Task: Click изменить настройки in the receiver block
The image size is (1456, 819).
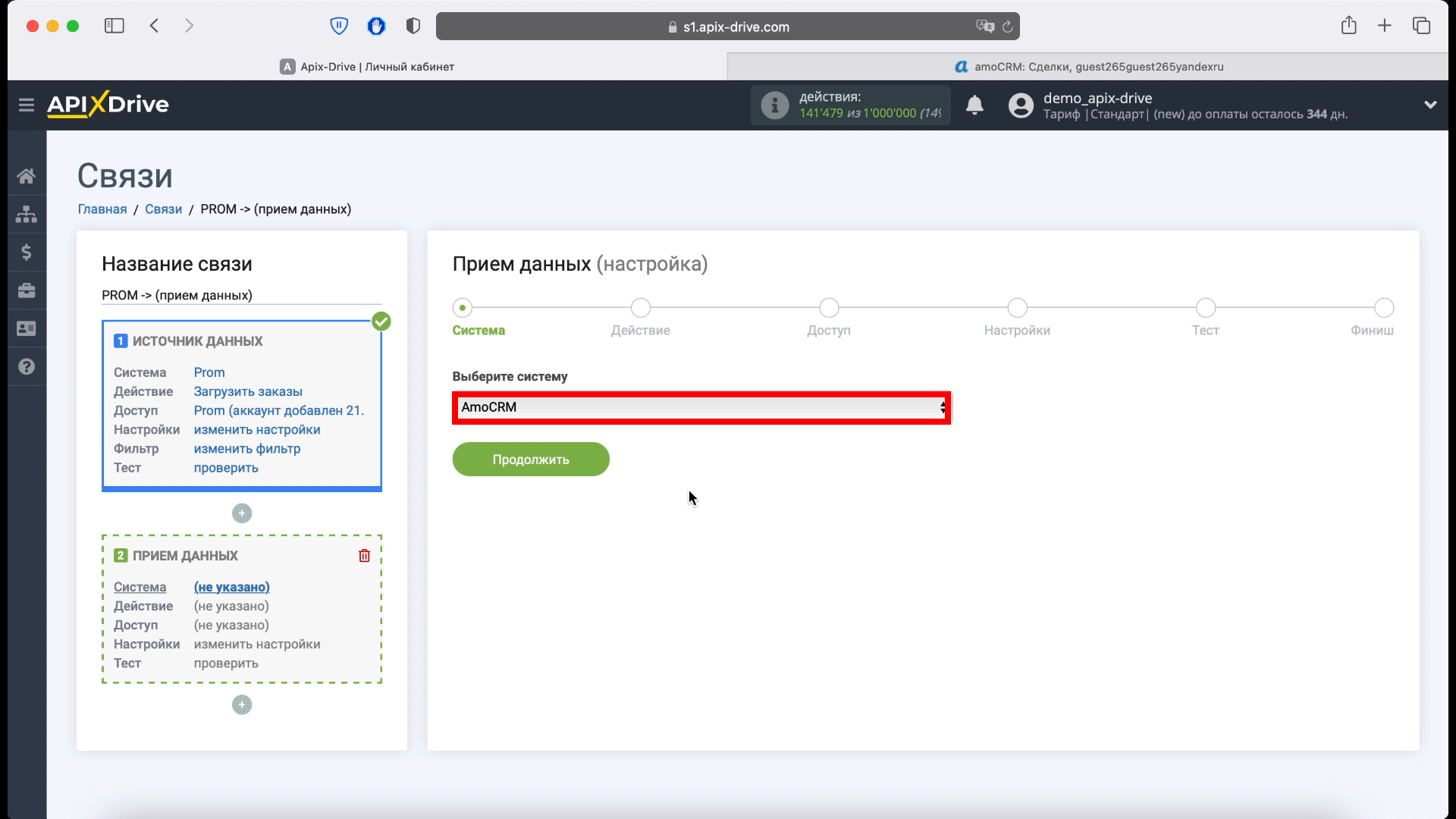Action: 257,644
